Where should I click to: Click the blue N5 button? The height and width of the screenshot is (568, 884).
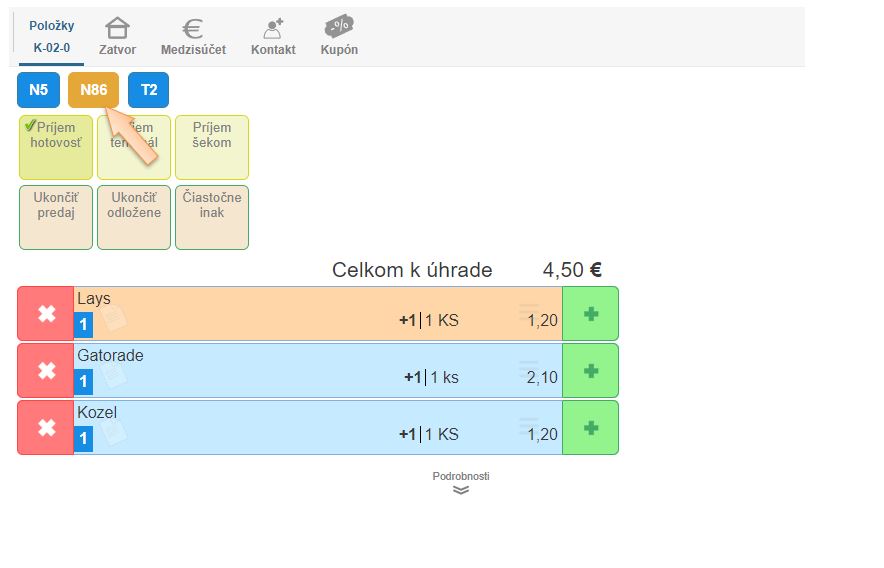[38, 90]
